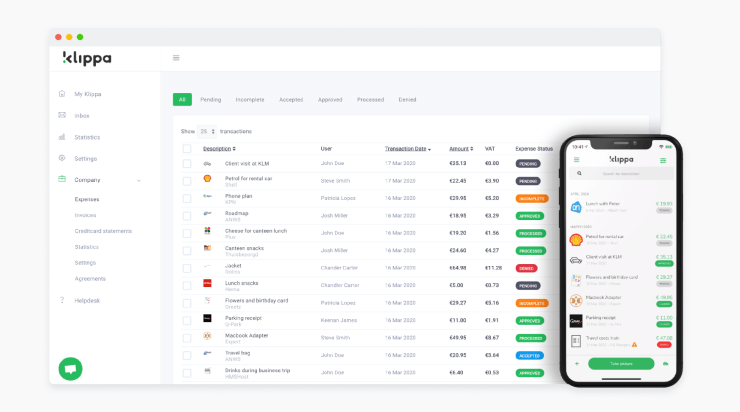Tap the plus icon left of Take picture
This screenshot has width=740, height=412.
pos(577,364)
